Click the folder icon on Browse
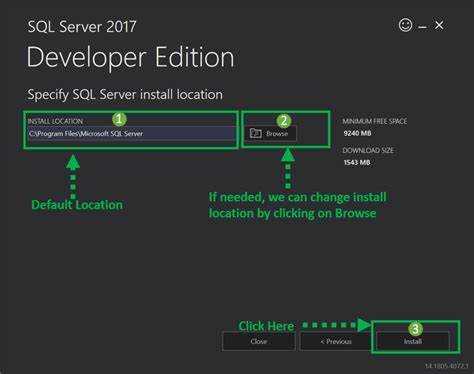Screen dimensions: 474x374 256,133
